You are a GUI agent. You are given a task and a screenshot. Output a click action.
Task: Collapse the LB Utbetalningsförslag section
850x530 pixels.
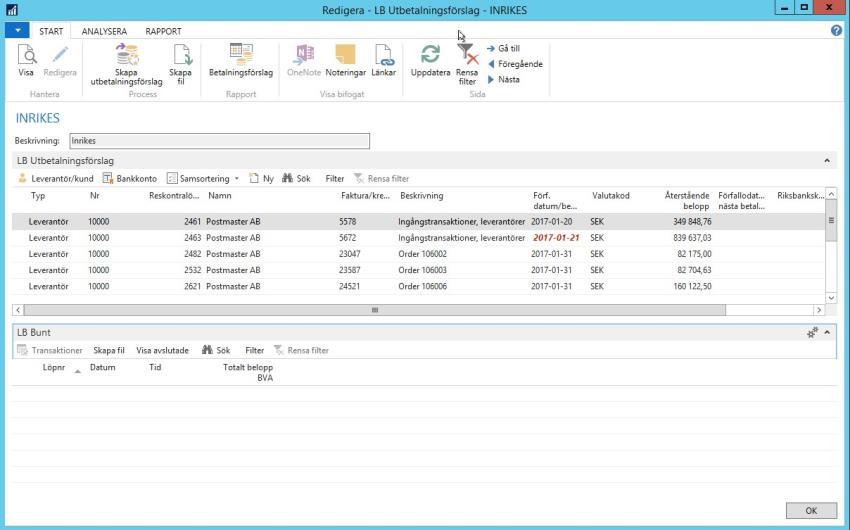pyautogui.click(x=827, y=161)
